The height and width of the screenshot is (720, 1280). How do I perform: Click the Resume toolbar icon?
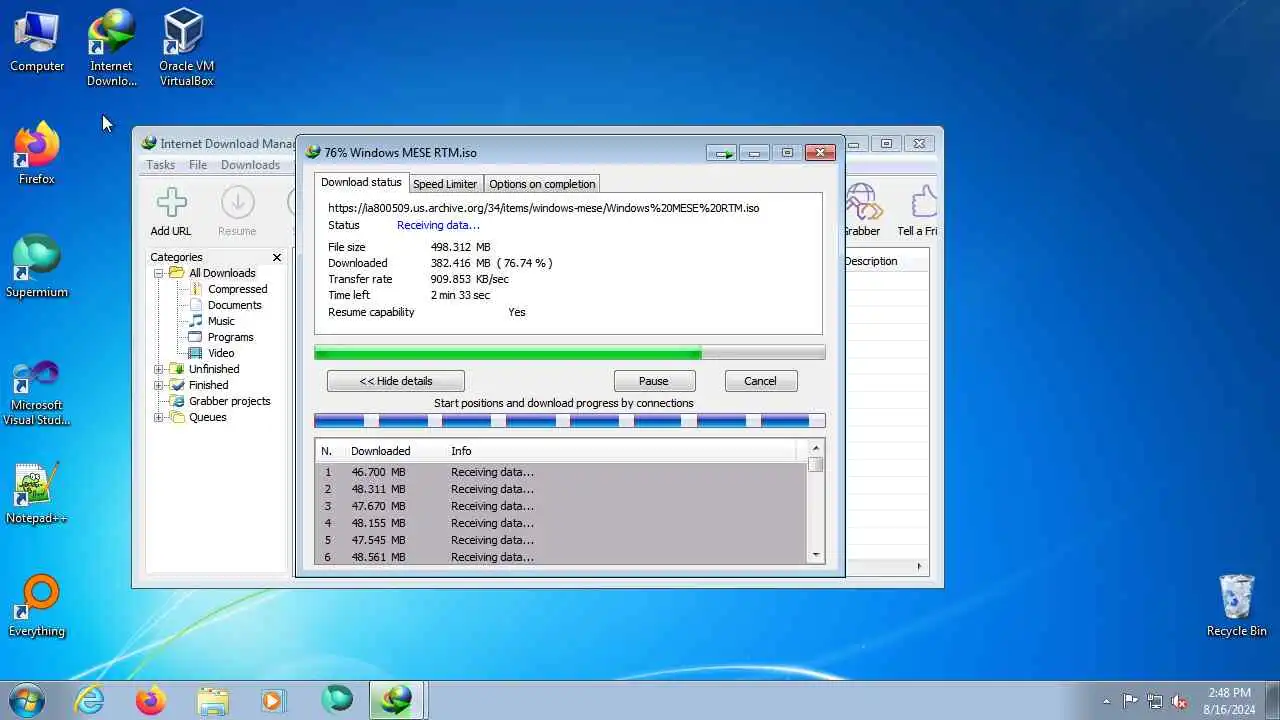237,203
